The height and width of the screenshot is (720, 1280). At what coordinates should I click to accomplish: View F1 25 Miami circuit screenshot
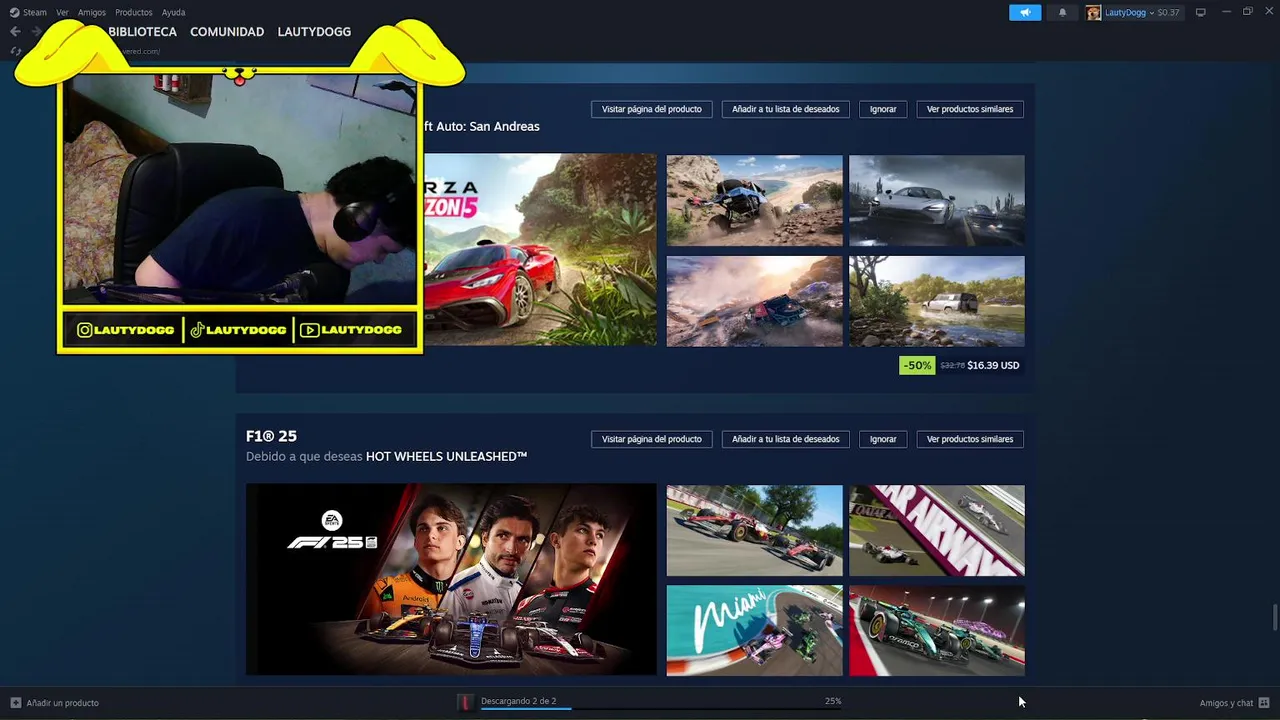click(755, 631)
